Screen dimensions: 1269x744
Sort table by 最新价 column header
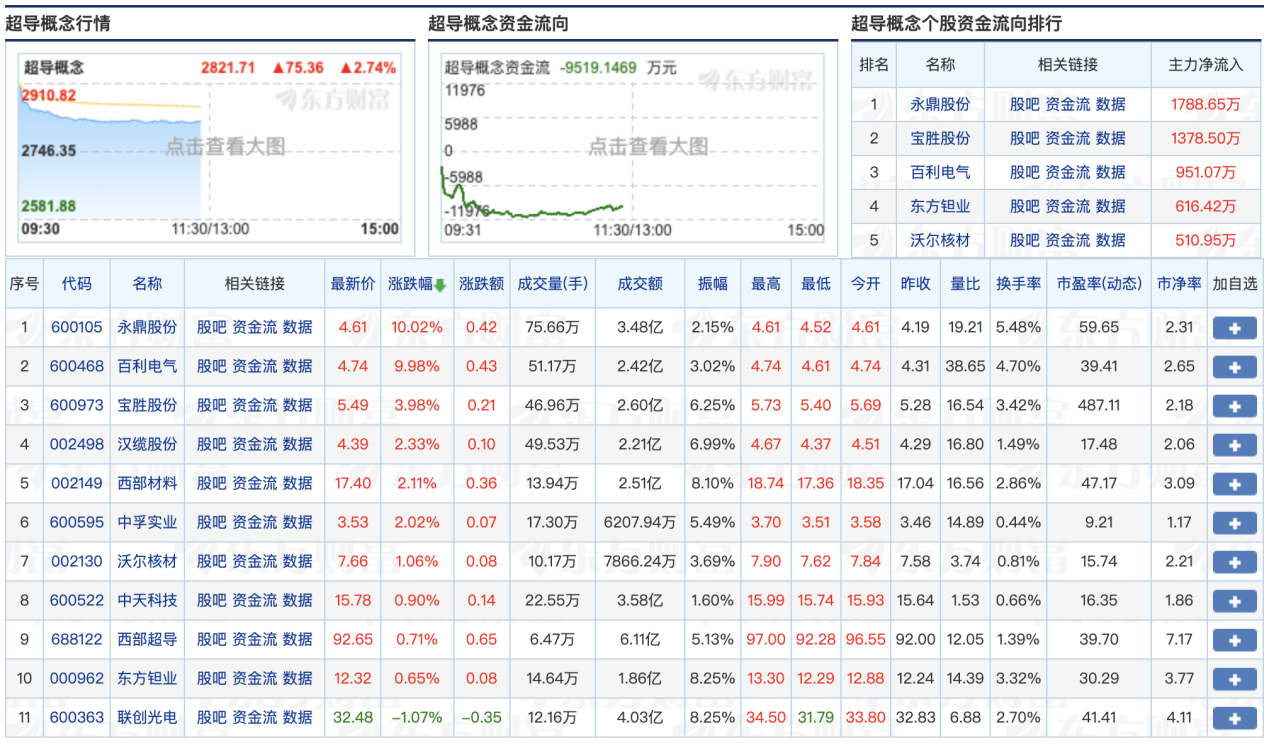352,283
